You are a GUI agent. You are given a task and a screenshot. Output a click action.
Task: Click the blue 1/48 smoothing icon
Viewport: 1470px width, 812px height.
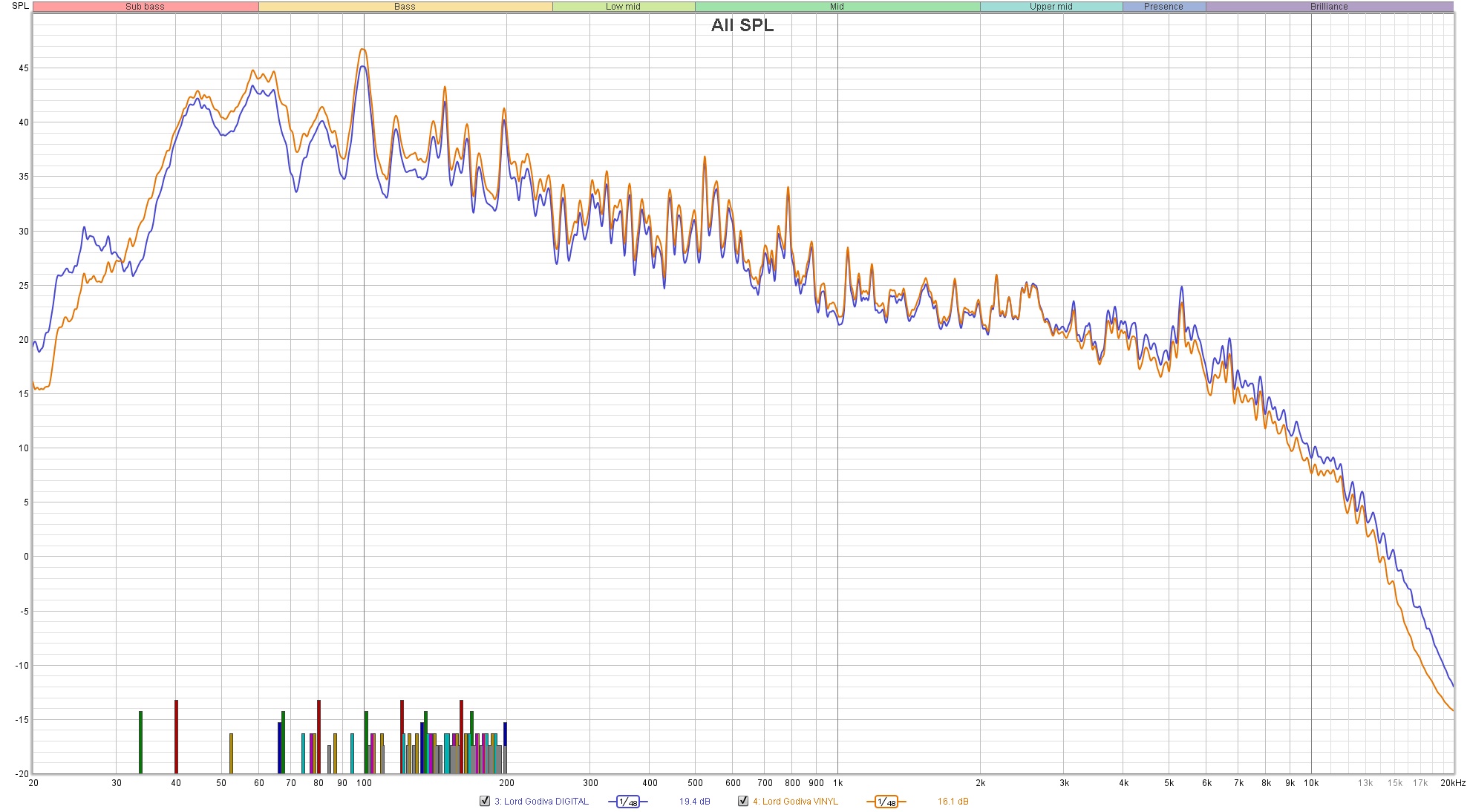point(628,802)
